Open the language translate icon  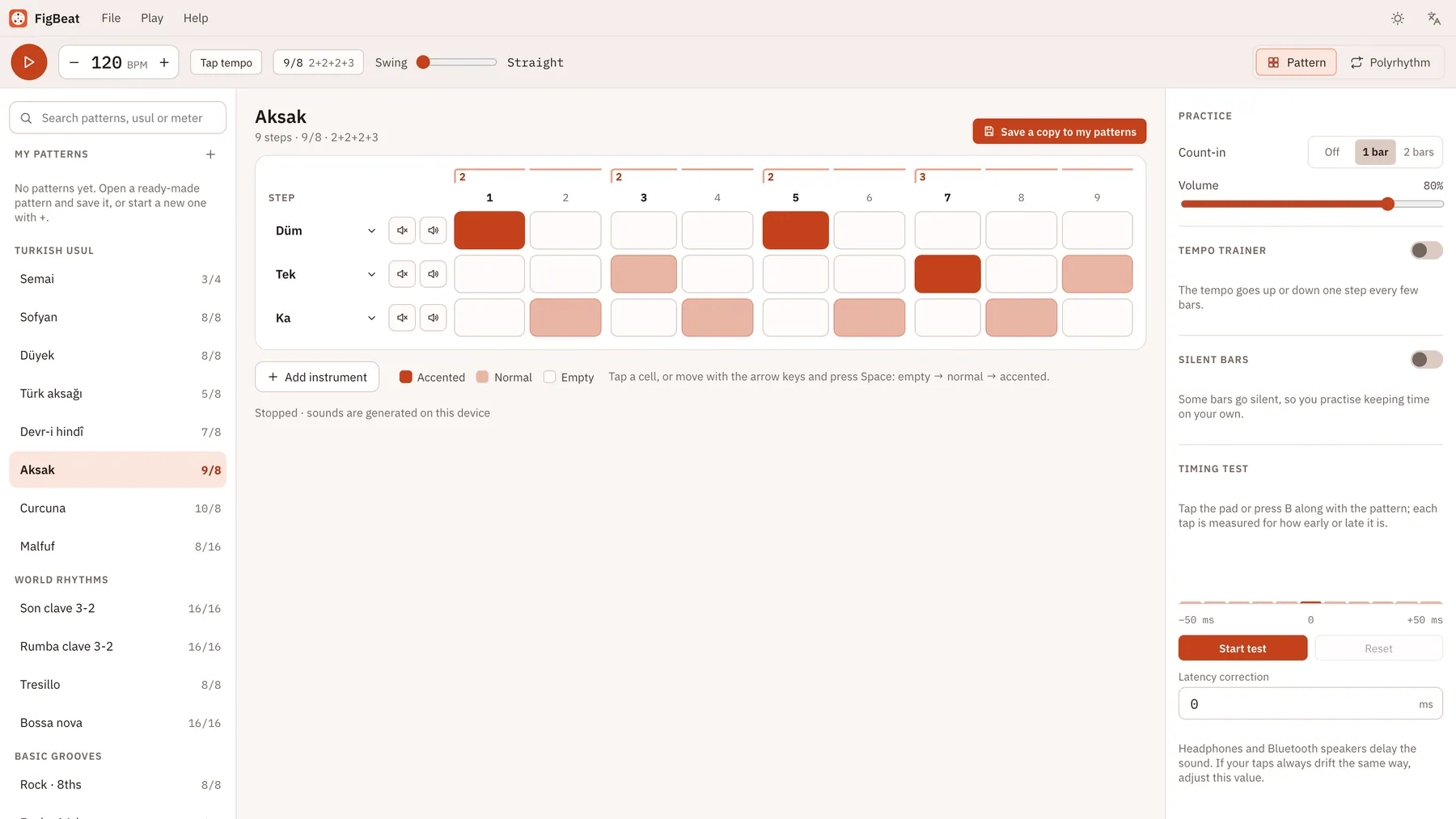point(1434,18)
